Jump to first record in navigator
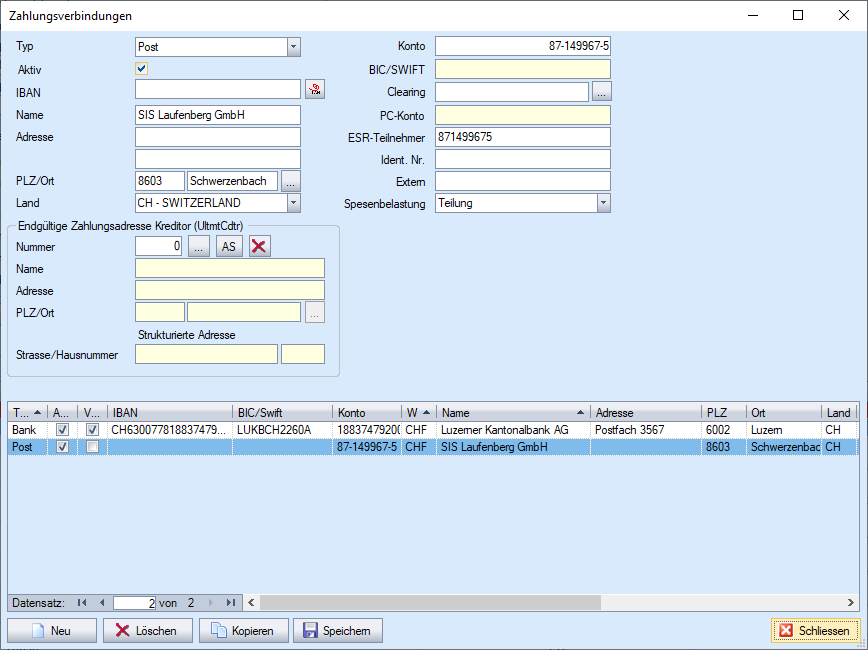Screen dimensions: 868x650 (82, 602)
